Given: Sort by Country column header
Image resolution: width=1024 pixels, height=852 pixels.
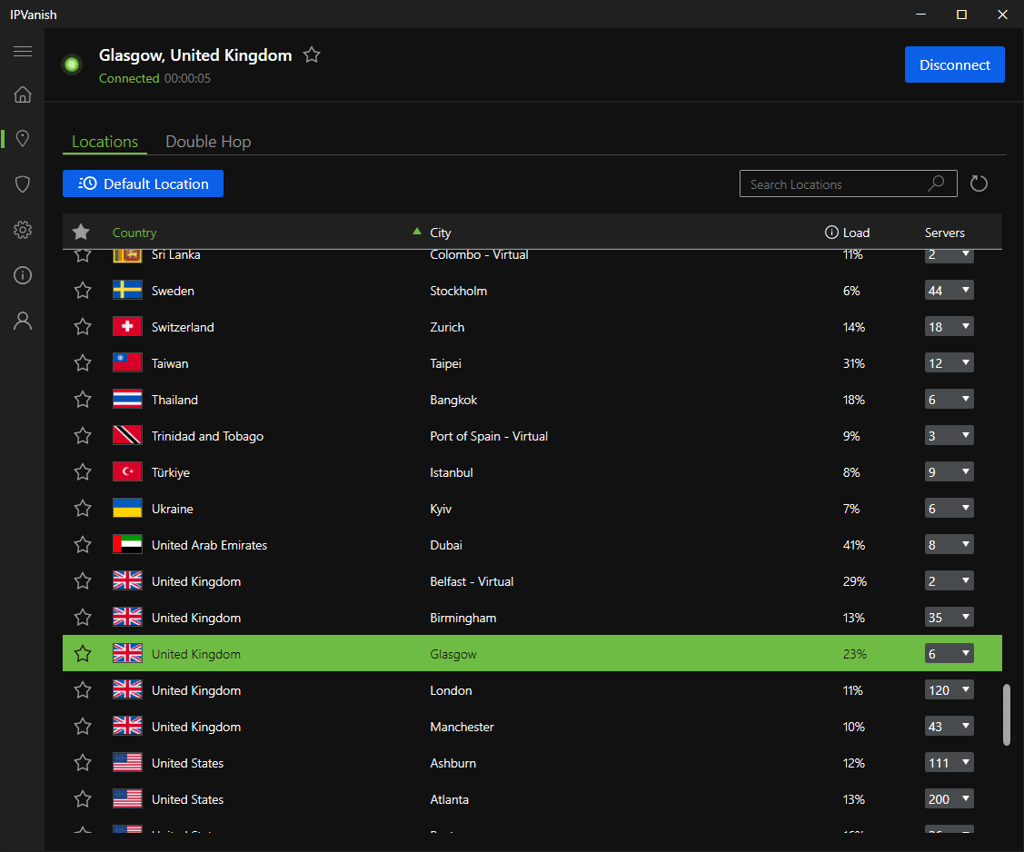Looking at the screenshot, I should (x=135, y=232).
